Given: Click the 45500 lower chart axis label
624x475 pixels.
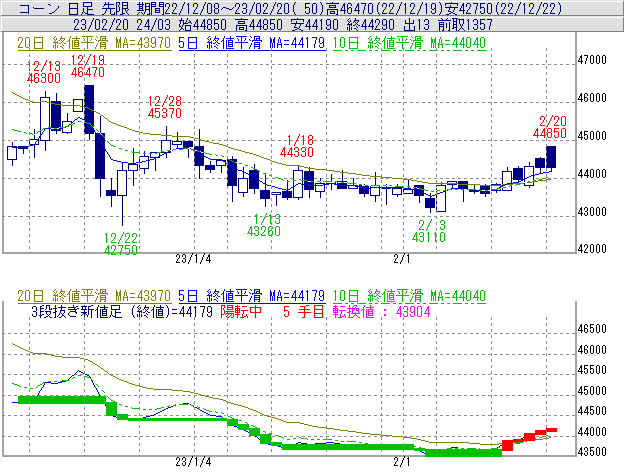Looking at the screenshot, I should pyautogui.click(x=592, y=370).
